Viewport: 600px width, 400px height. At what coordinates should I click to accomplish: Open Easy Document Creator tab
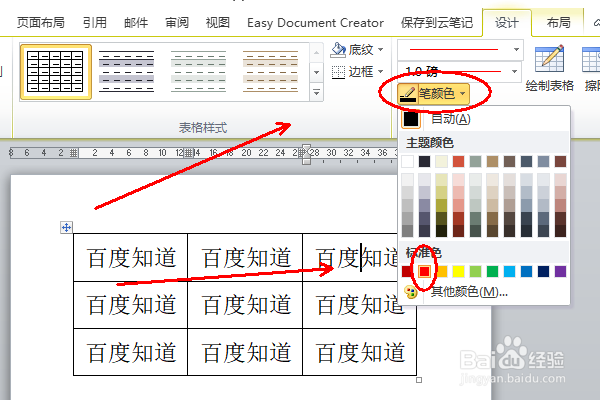point(315,23)
